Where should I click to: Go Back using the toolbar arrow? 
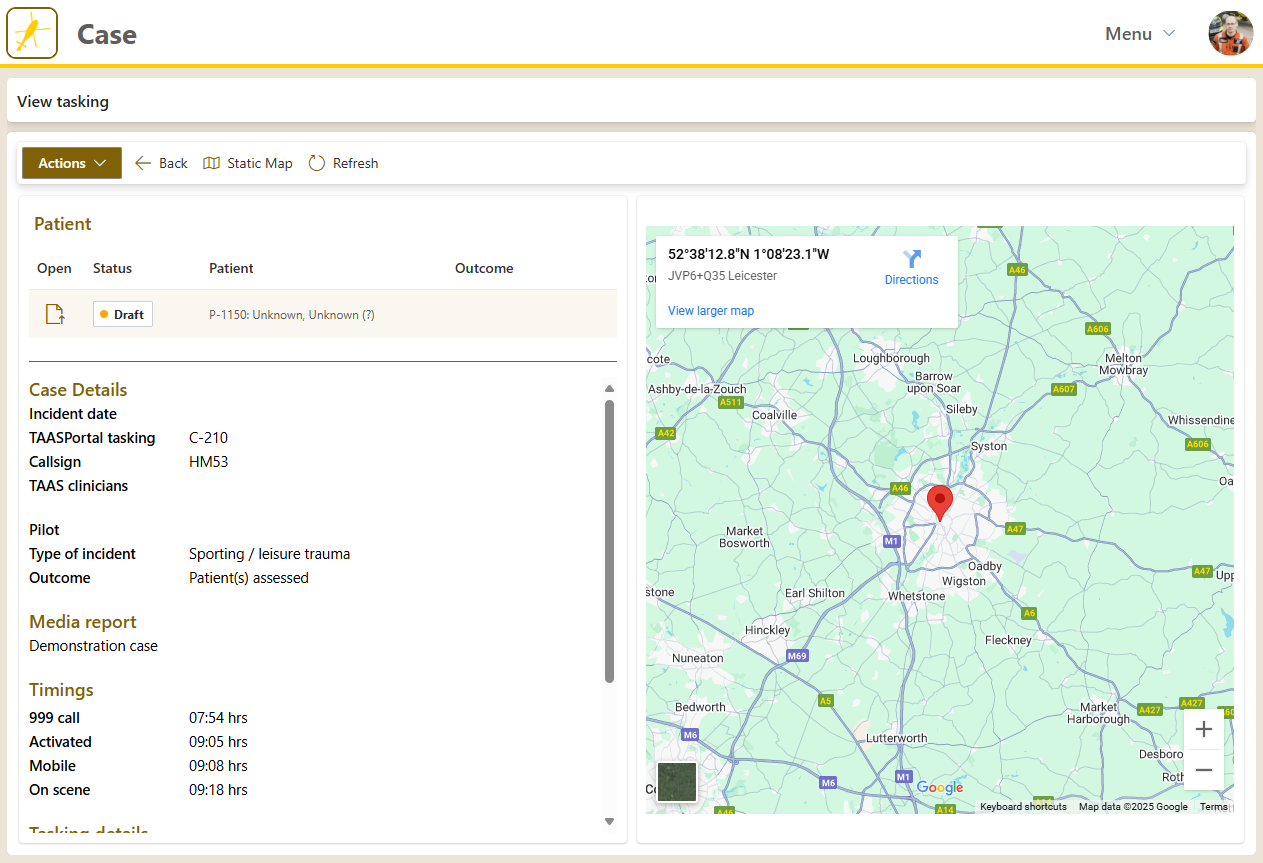point(161,163)
